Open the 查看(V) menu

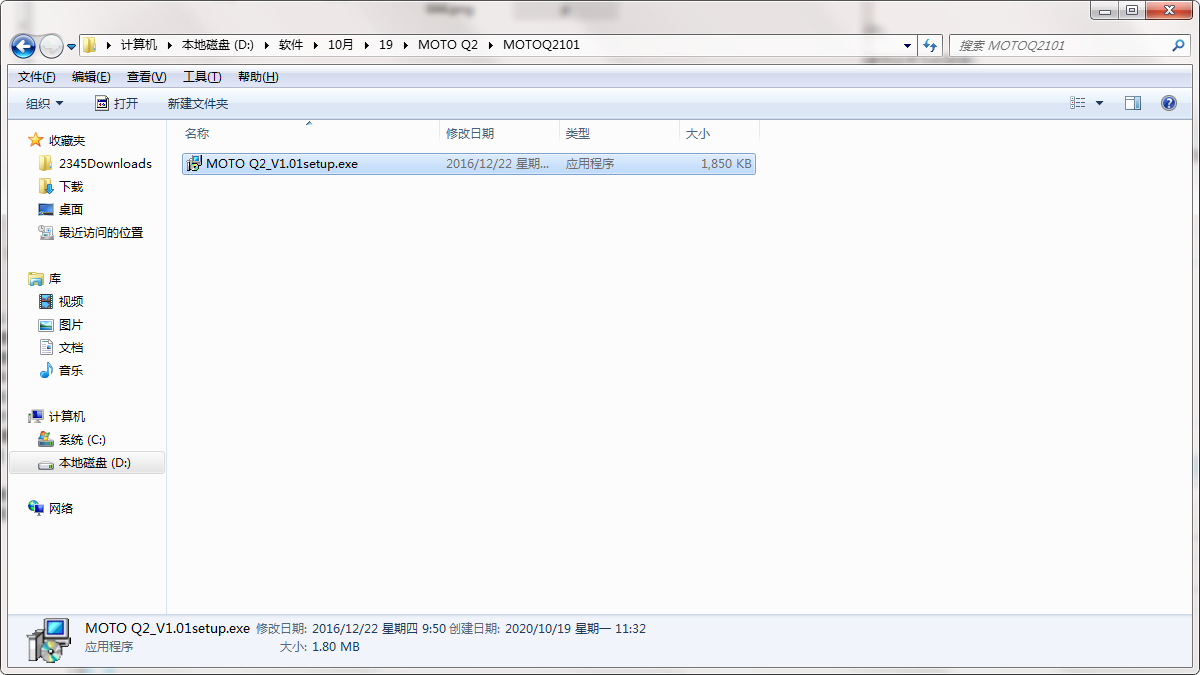(147, 77)
